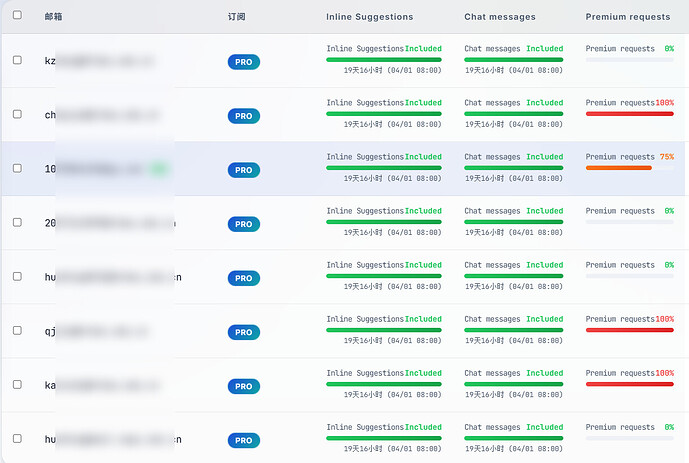
Task: Click the red Premium requests bar in ka row
Action: [x=630, y=384]
